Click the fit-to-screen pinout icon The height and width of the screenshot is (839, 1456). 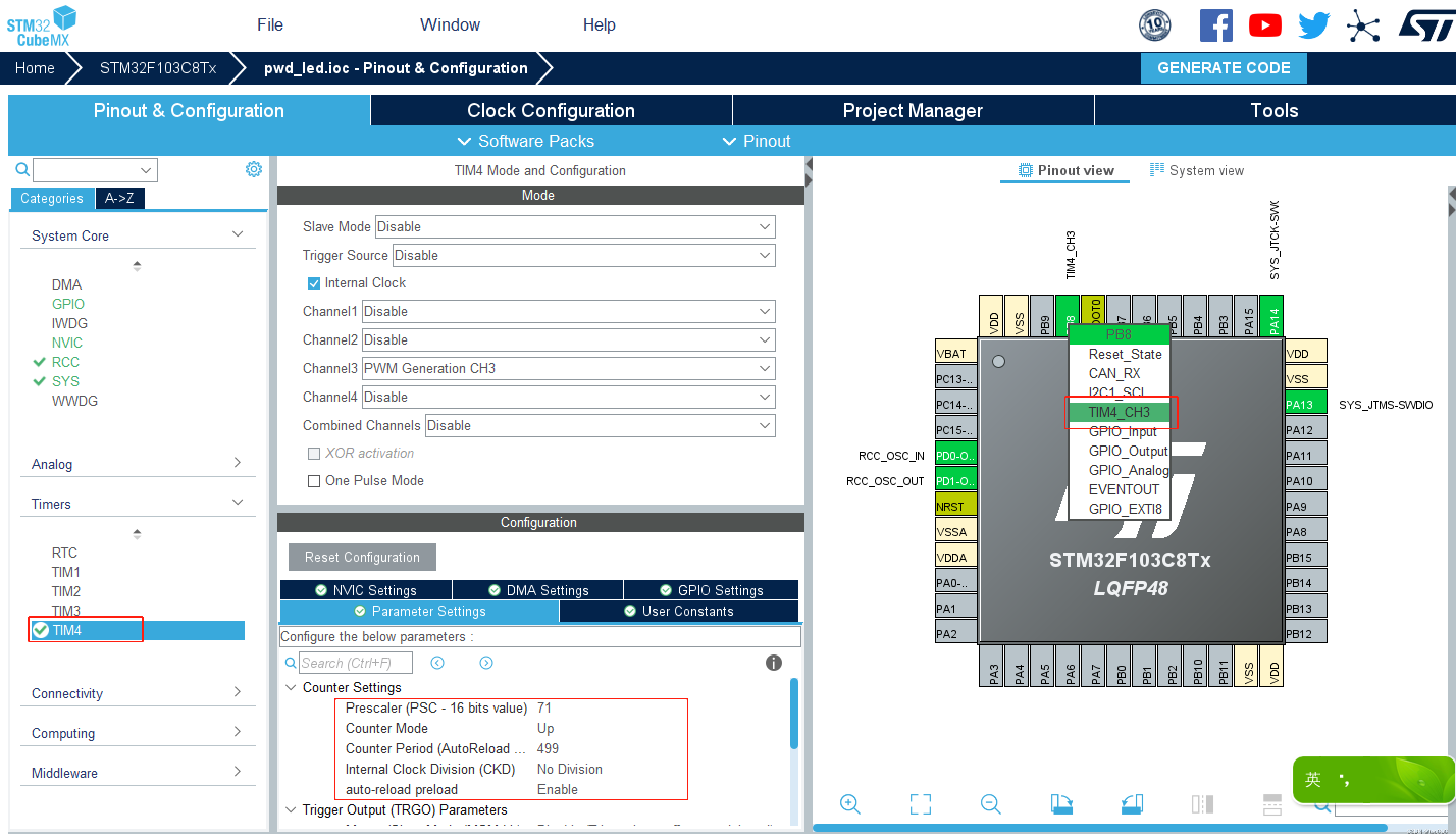click(920, 803)
